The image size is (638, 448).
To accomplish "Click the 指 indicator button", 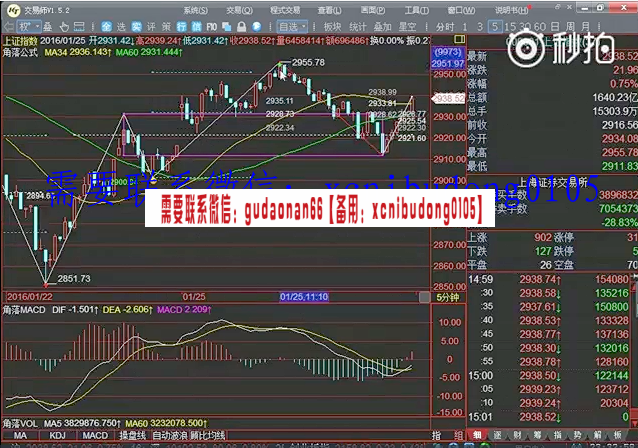I will click(x=436, y=436).
